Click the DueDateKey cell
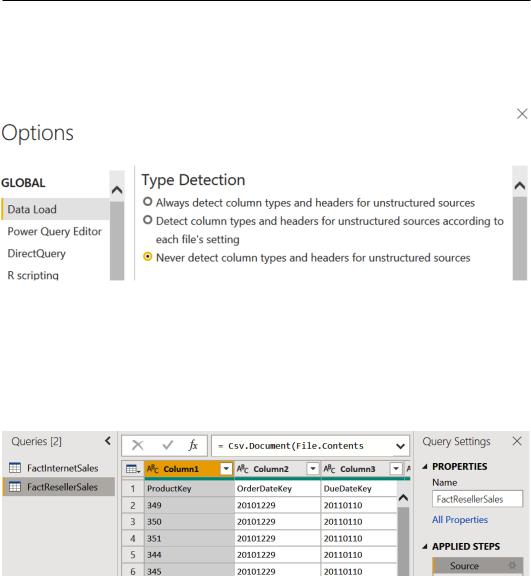This screenshot has height=576, width=531. (359, 489)
